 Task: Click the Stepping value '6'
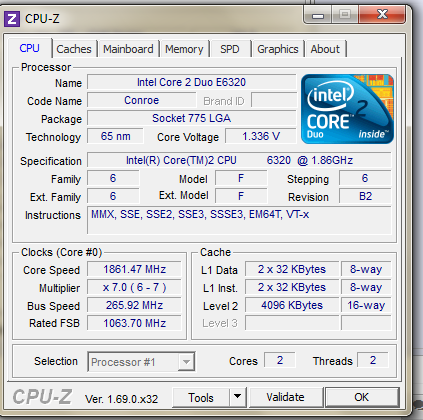365,178
